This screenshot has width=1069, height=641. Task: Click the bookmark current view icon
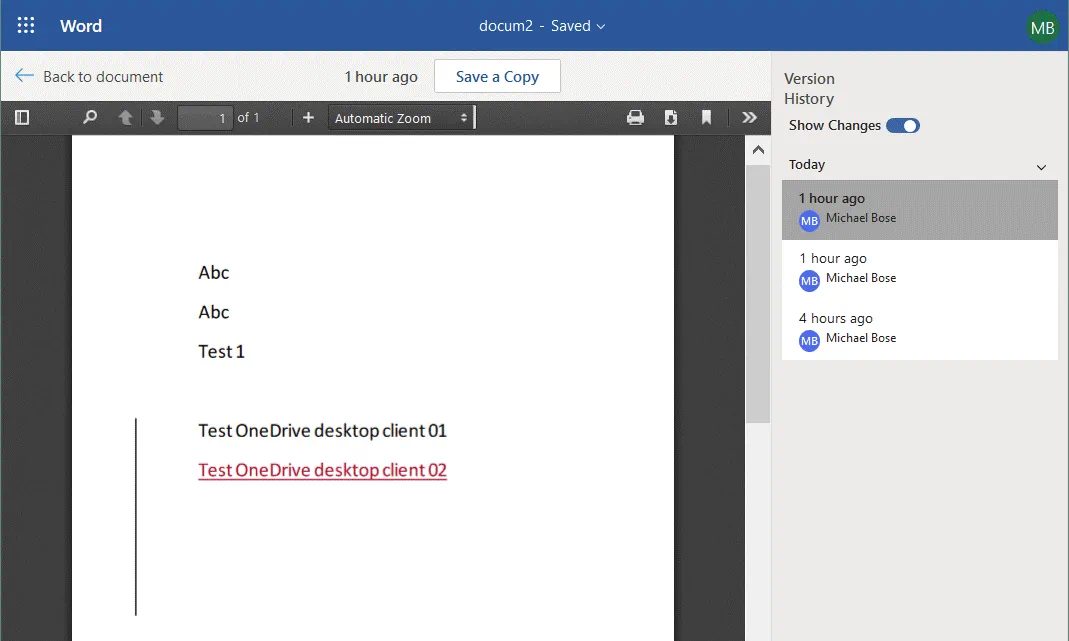pos(706,118)
